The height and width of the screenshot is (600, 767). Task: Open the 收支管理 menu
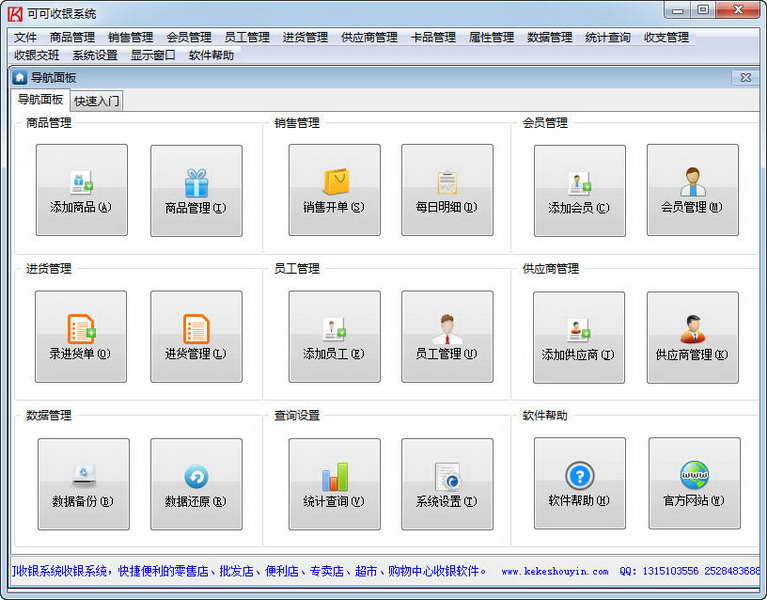[666, 37]
